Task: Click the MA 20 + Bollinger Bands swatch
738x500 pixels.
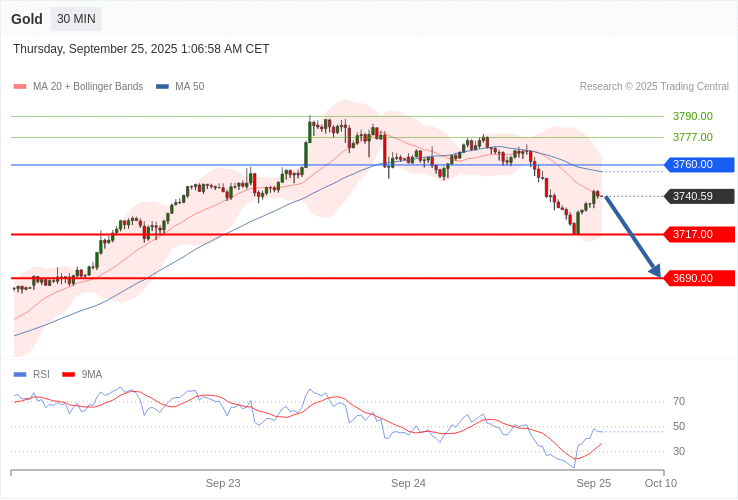Action: tap(20, 87)
